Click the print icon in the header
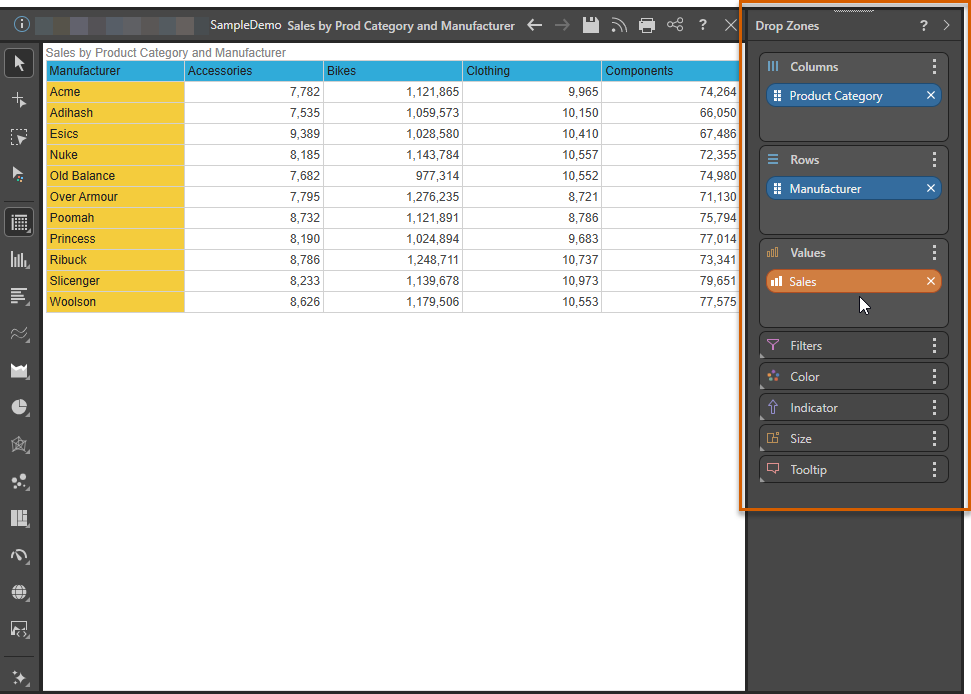Image resolution: width=971 pixels, height=694 pixels. 647,25
